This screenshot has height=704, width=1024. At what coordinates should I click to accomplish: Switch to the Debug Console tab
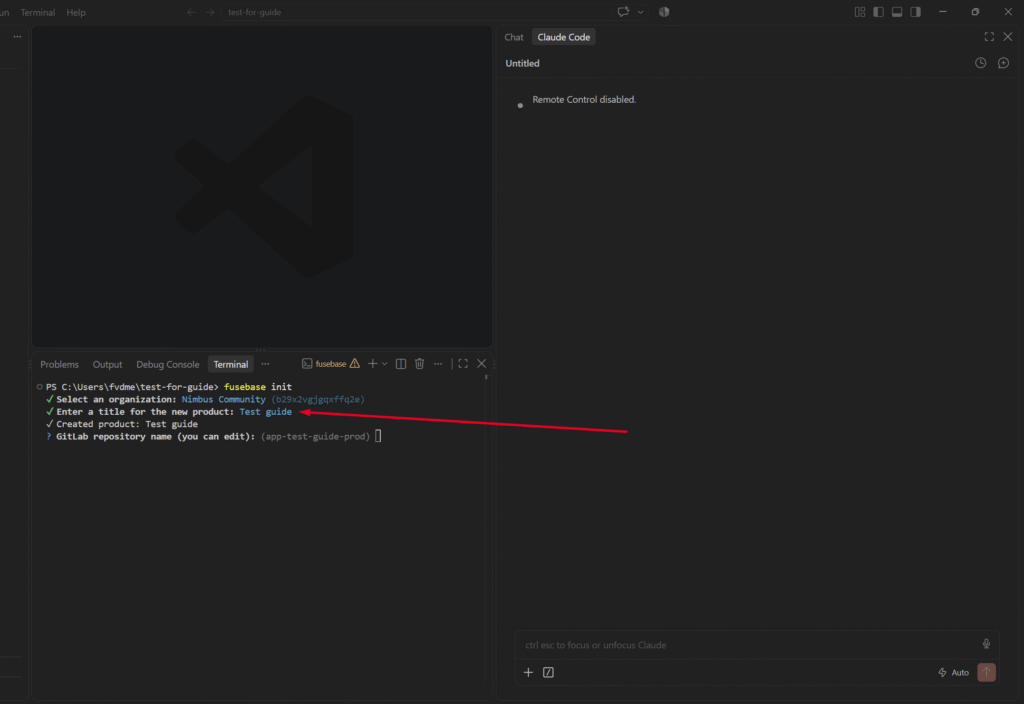pyautogui.click(x=168, y=364)
